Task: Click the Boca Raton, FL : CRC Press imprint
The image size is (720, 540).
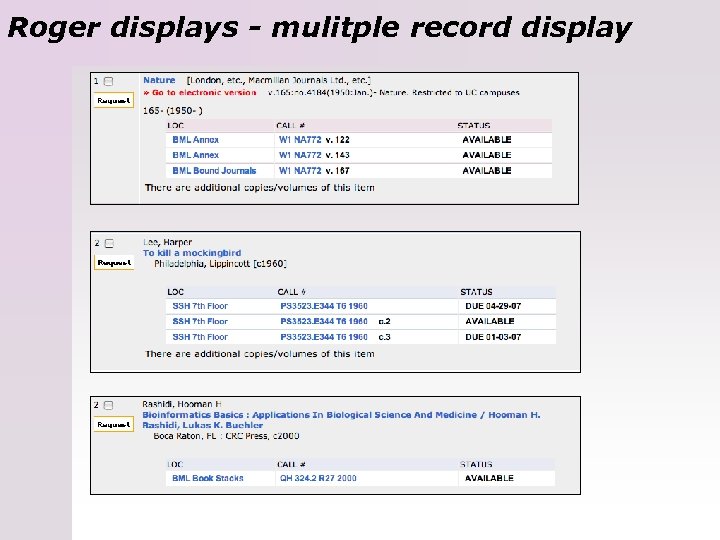Action: pyautogui.click(x=226, y=436)
